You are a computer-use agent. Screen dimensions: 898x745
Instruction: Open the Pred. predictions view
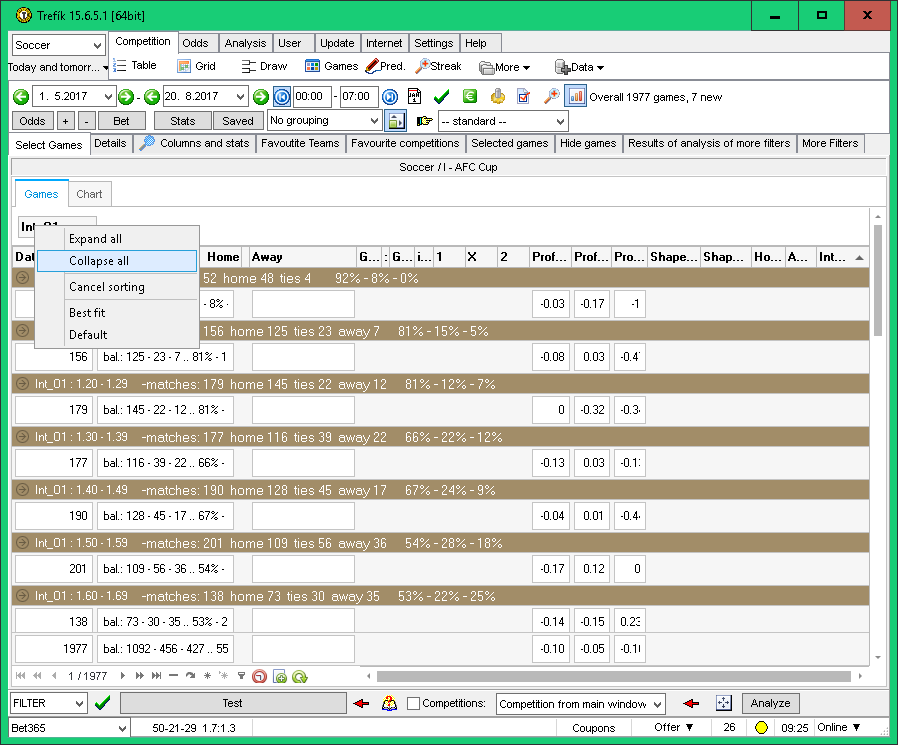point(385,66)
